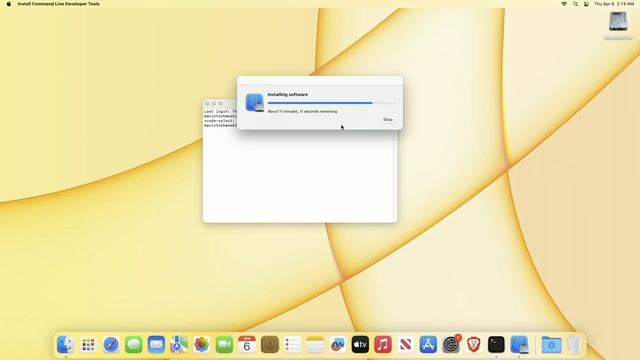Open Apple News from the Dock
Viewport: 640px width, 360px height.
pos(405,344)
